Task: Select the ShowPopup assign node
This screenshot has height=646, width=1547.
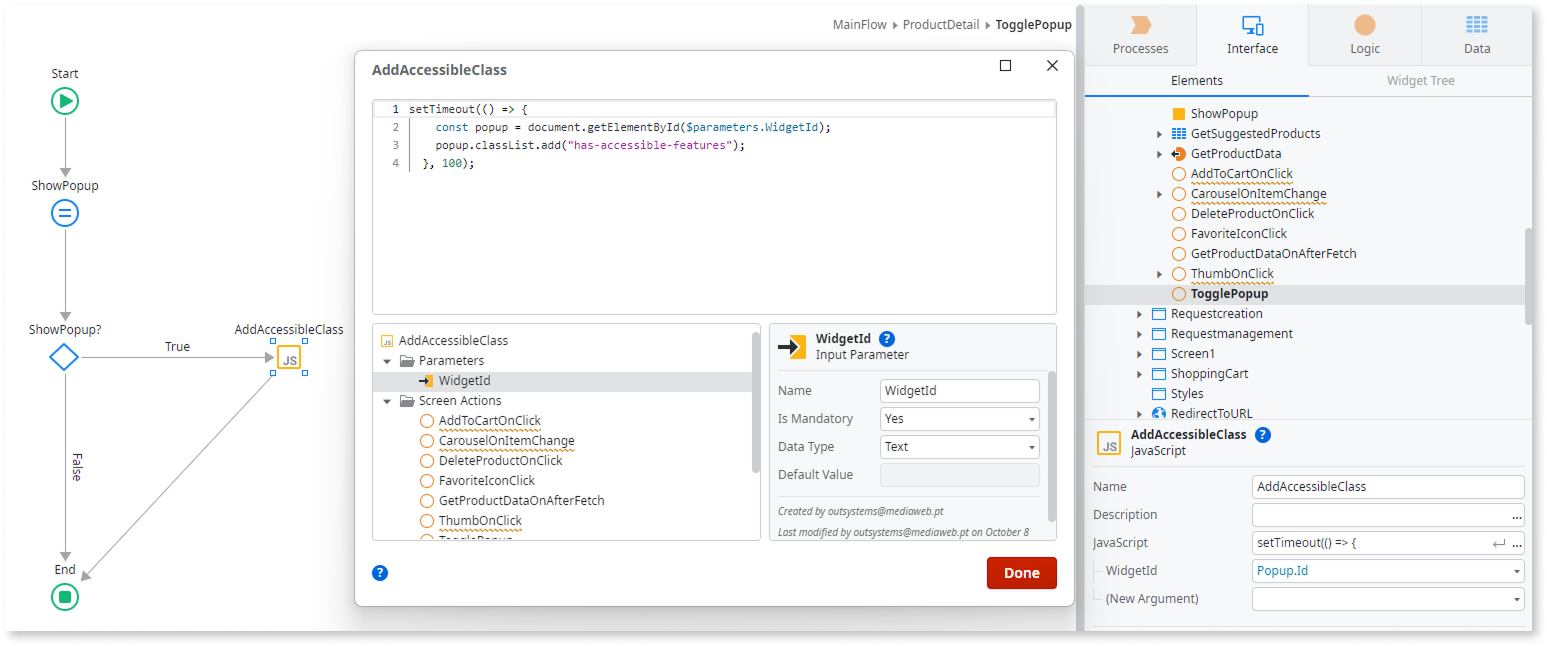Action: 65,213
